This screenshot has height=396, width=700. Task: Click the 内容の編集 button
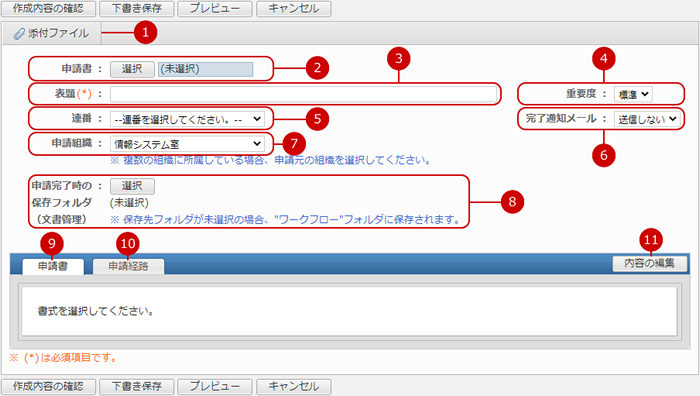[x=650, y=263]
